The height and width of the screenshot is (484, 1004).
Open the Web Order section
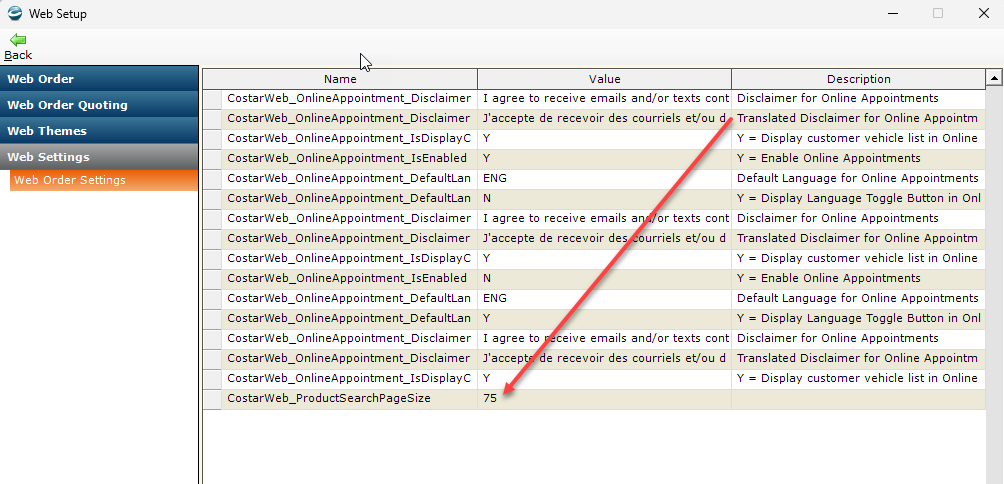click(99, 79)
